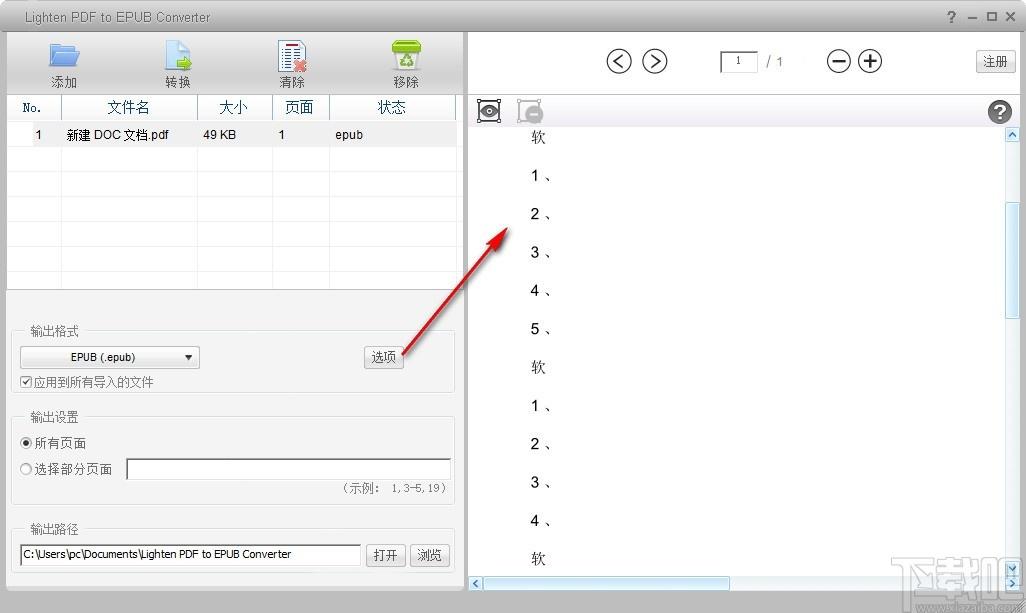
Task: Expand the EPUB (.epub) format dropdown
Action: pos(110,357)
